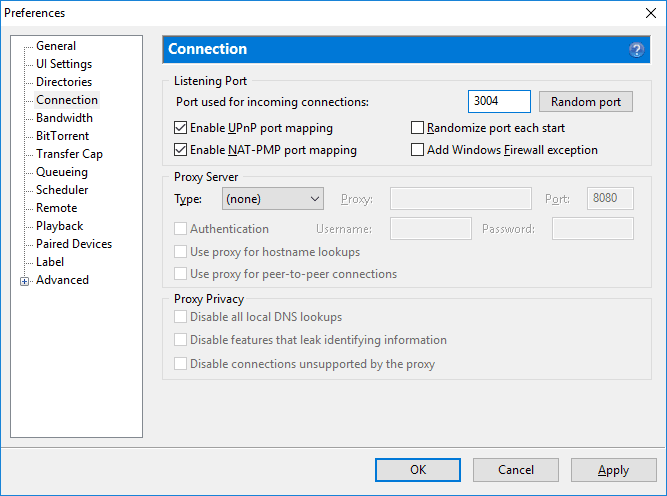Image resolution: width=667 pixels, height=496 pixels.
Task: Enable Randomize port each start
Action: 418,128
